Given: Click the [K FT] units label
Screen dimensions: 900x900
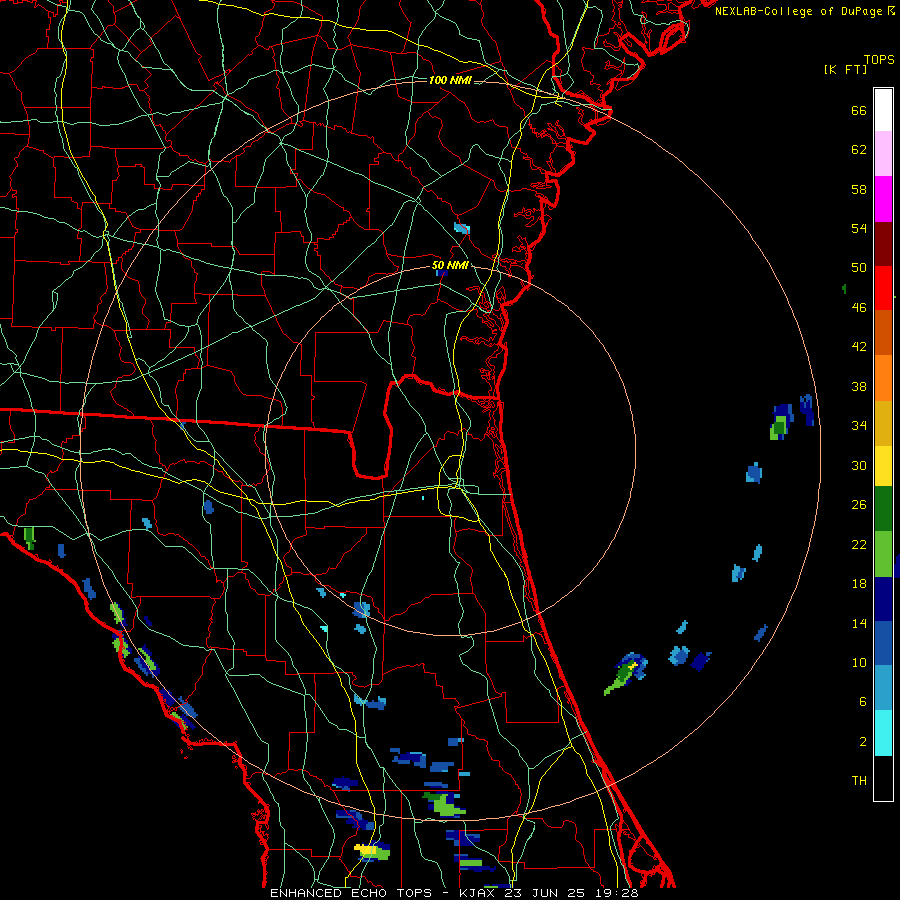Looking at the screenshot, I should click(x=845, y=69).
